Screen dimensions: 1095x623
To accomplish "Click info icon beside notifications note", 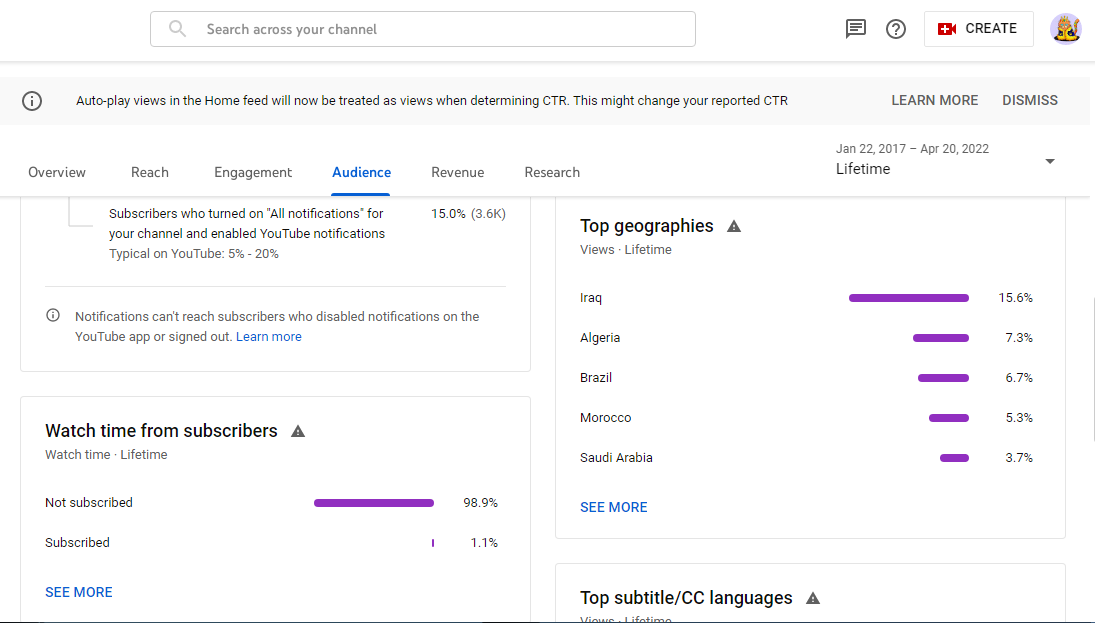I will click(x=53, y=316).
